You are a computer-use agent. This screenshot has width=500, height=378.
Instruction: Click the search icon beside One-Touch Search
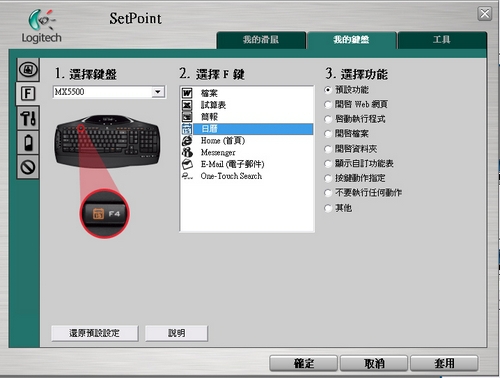187,176
